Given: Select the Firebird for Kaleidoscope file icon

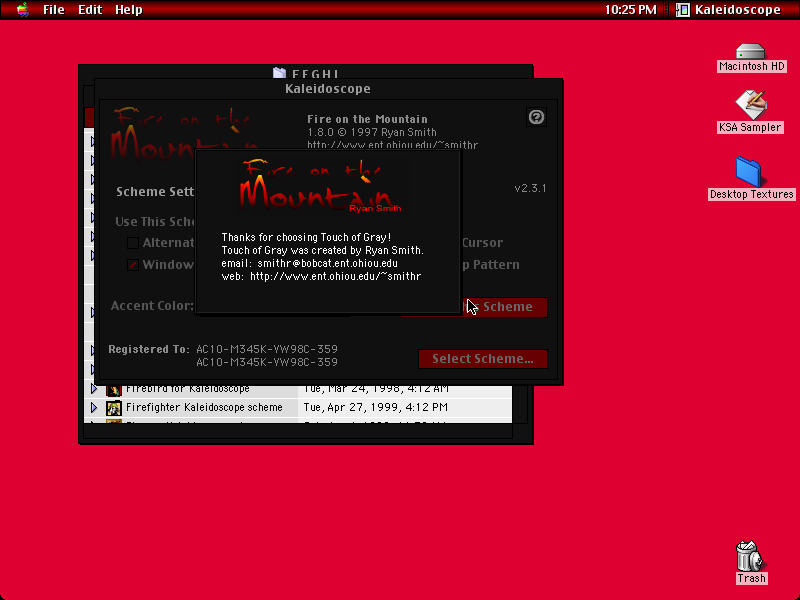Looking at the screenshot, I should point(113,390).
